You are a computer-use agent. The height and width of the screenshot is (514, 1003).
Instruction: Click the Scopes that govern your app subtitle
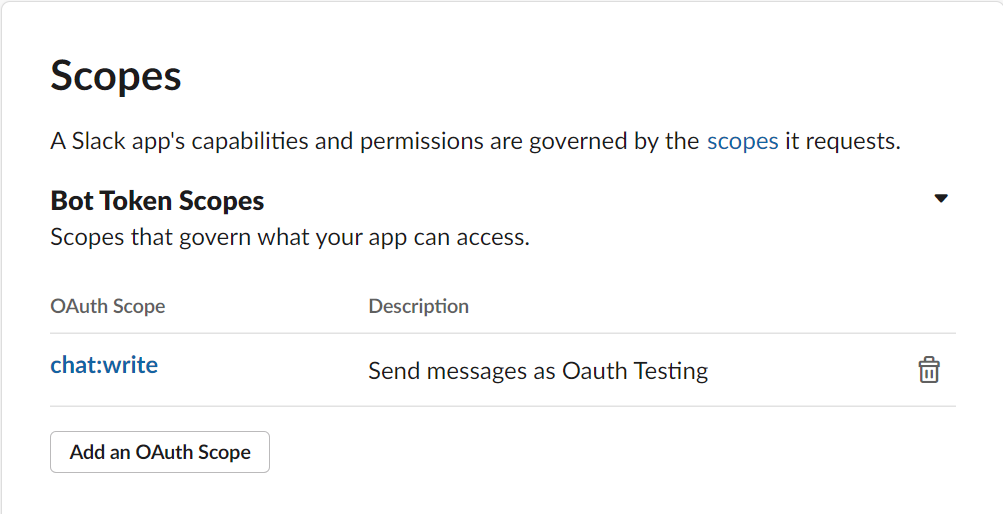tap(289, 237)
